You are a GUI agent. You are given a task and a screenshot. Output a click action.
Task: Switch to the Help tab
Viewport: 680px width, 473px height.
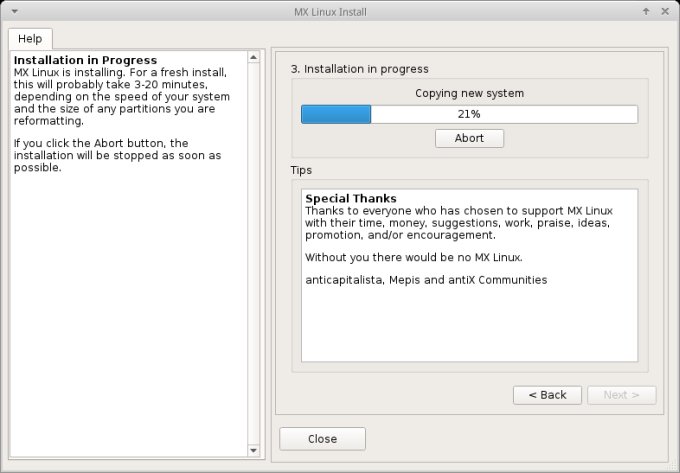click(x=30, y=38)
